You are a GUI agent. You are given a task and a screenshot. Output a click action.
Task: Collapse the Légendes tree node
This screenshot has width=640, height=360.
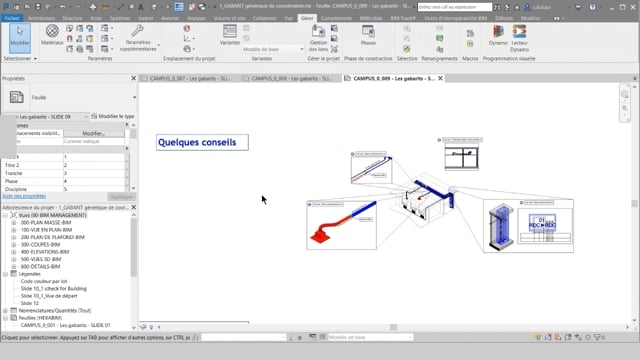pos(5,274)
